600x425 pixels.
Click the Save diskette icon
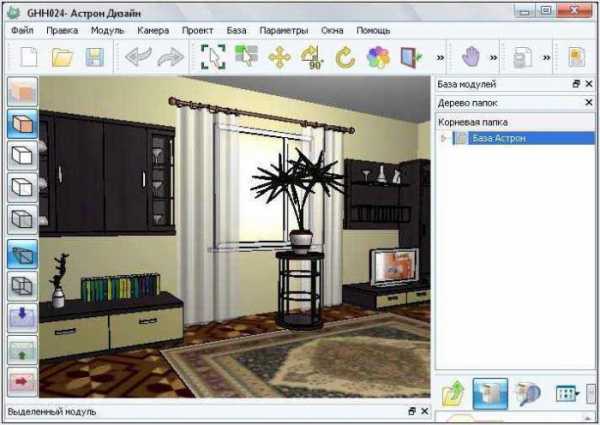coord(94,57)
